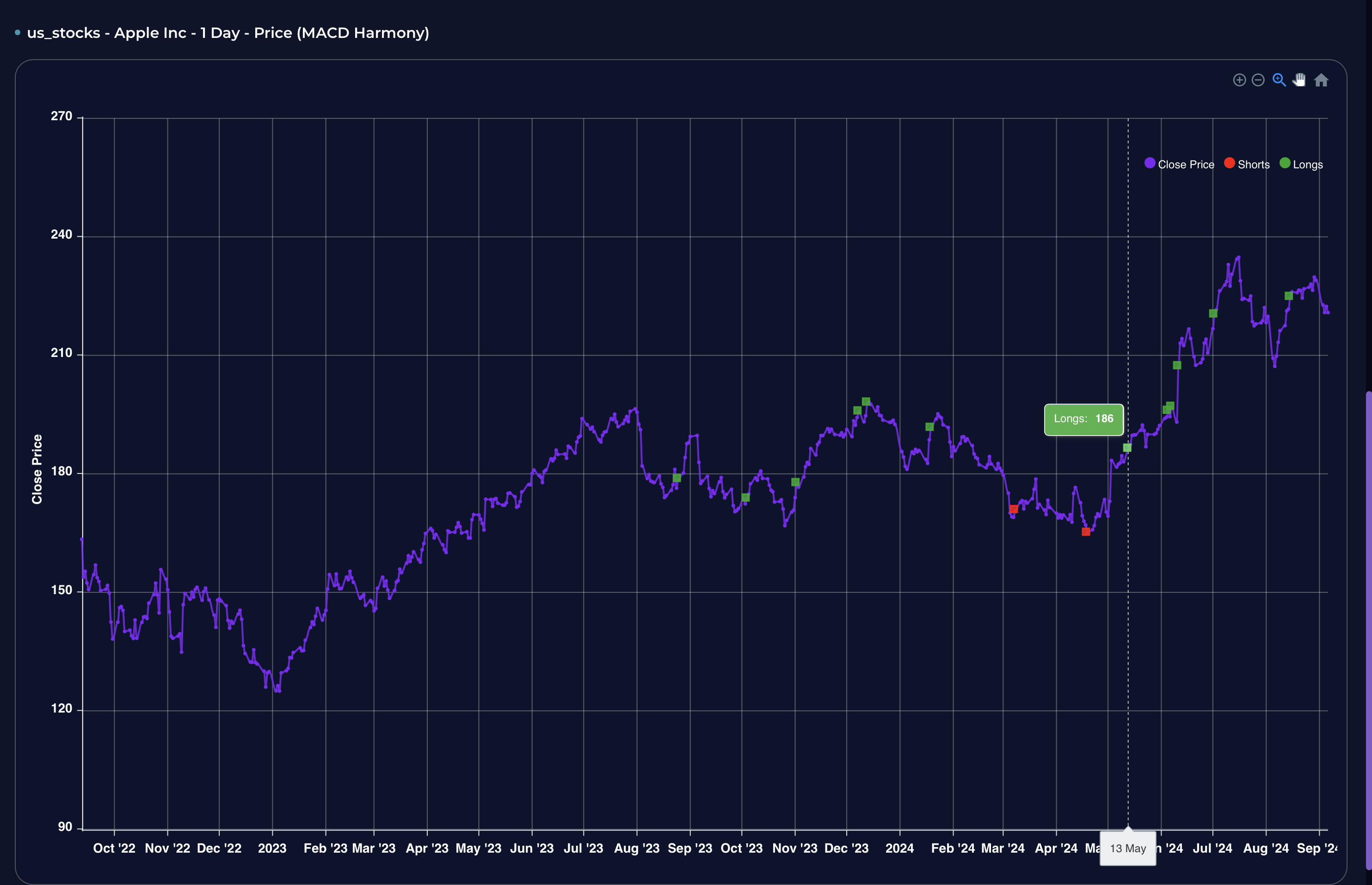Click the red short marker near Mar '24
This screenshot has height=885, width=1372.
[x=1014, y=509]
